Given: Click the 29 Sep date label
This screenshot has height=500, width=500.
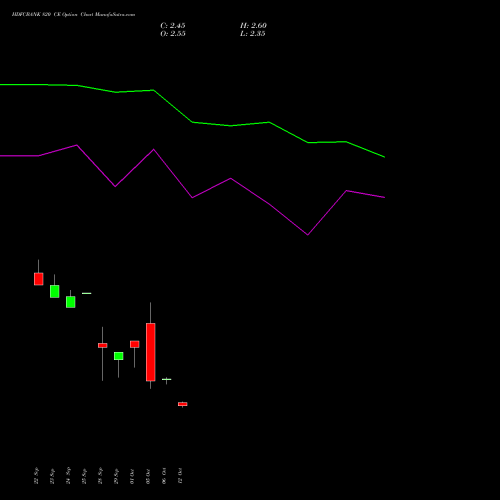Looking at the screenshot, I should pos(116,476).
